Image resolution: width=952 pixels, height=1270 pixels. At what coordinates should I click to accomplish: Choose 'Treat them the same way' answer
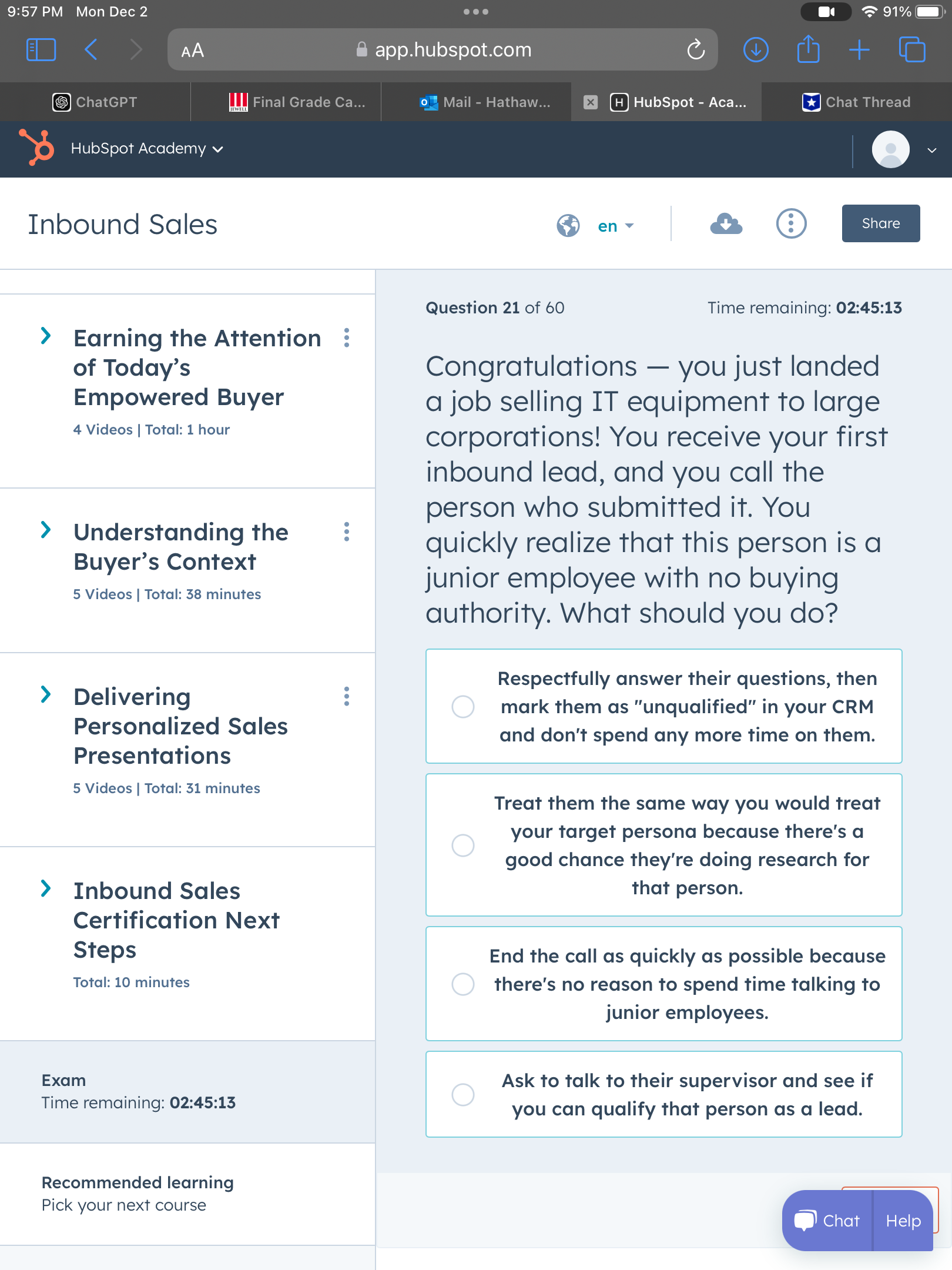463,845
